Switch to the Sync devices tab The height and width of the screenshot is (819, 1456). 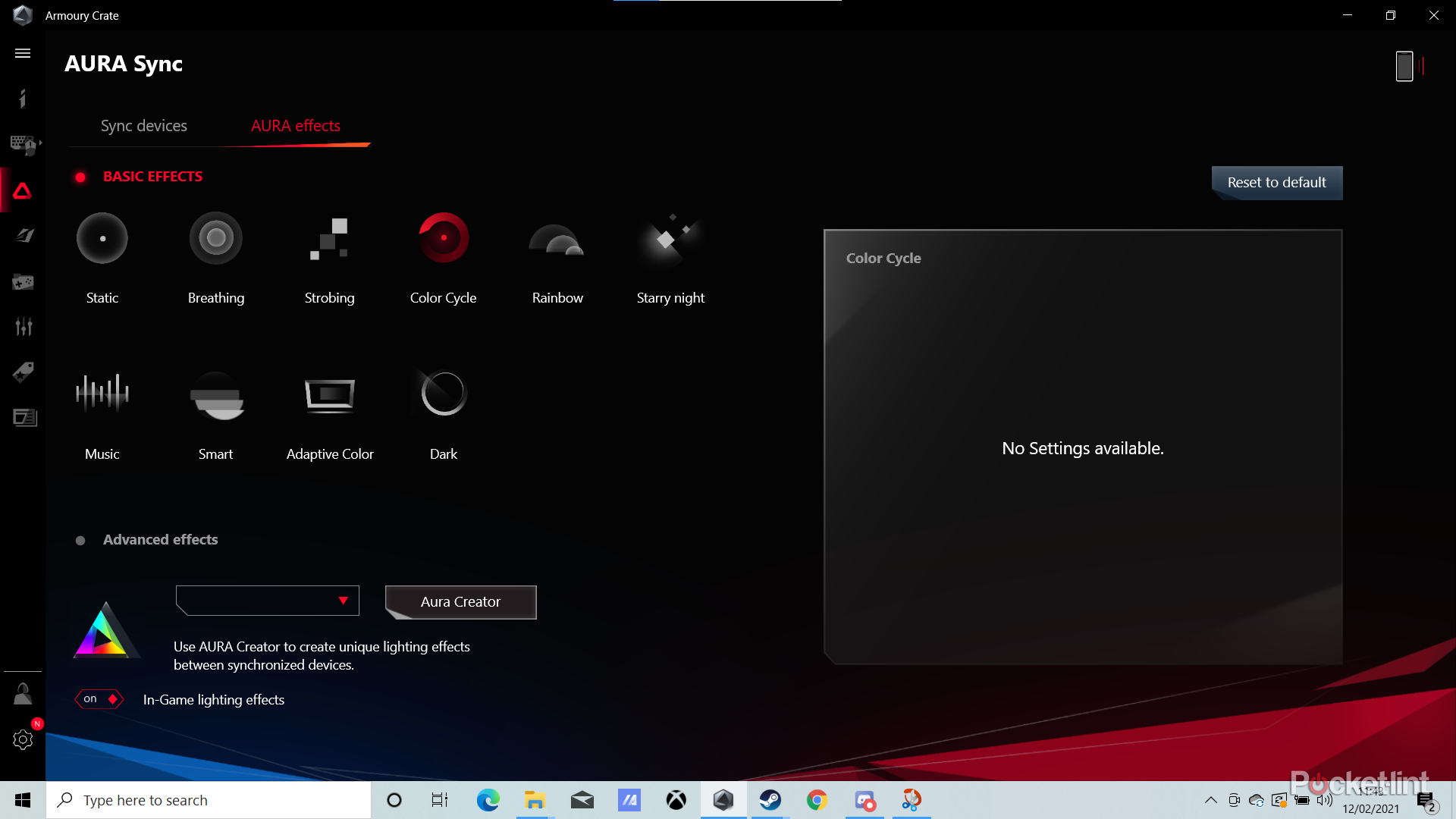144,126
